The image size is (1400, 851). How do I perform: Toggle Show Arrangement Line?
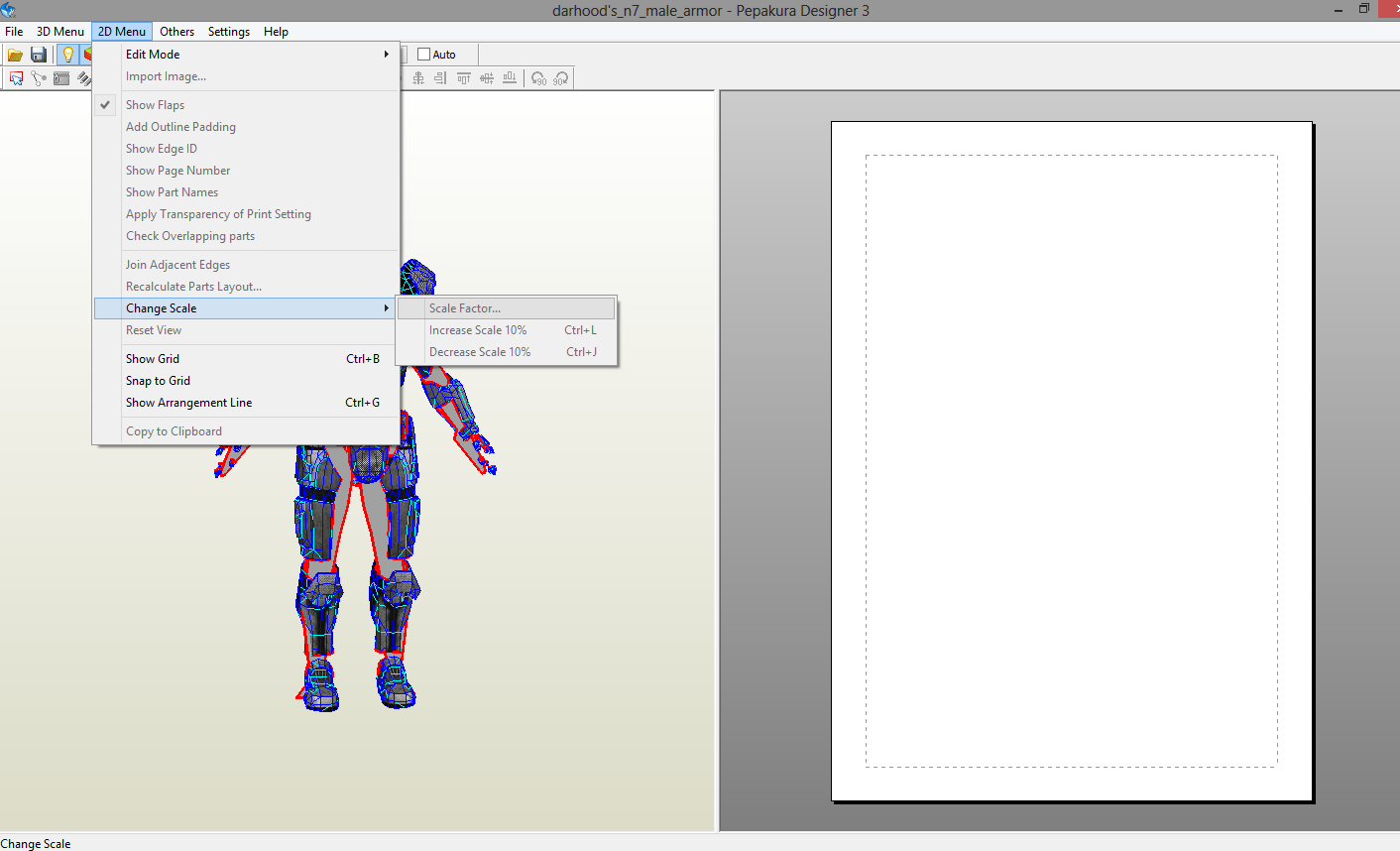tap(246, 403)
